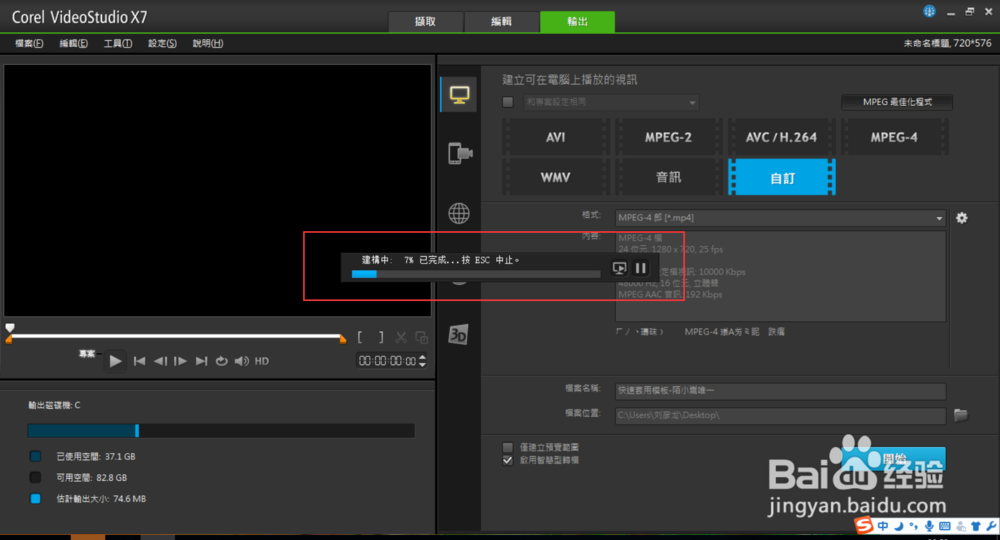
Task: Select the Device output category icon
Action: pyautogui.click(x=460, y=154)
